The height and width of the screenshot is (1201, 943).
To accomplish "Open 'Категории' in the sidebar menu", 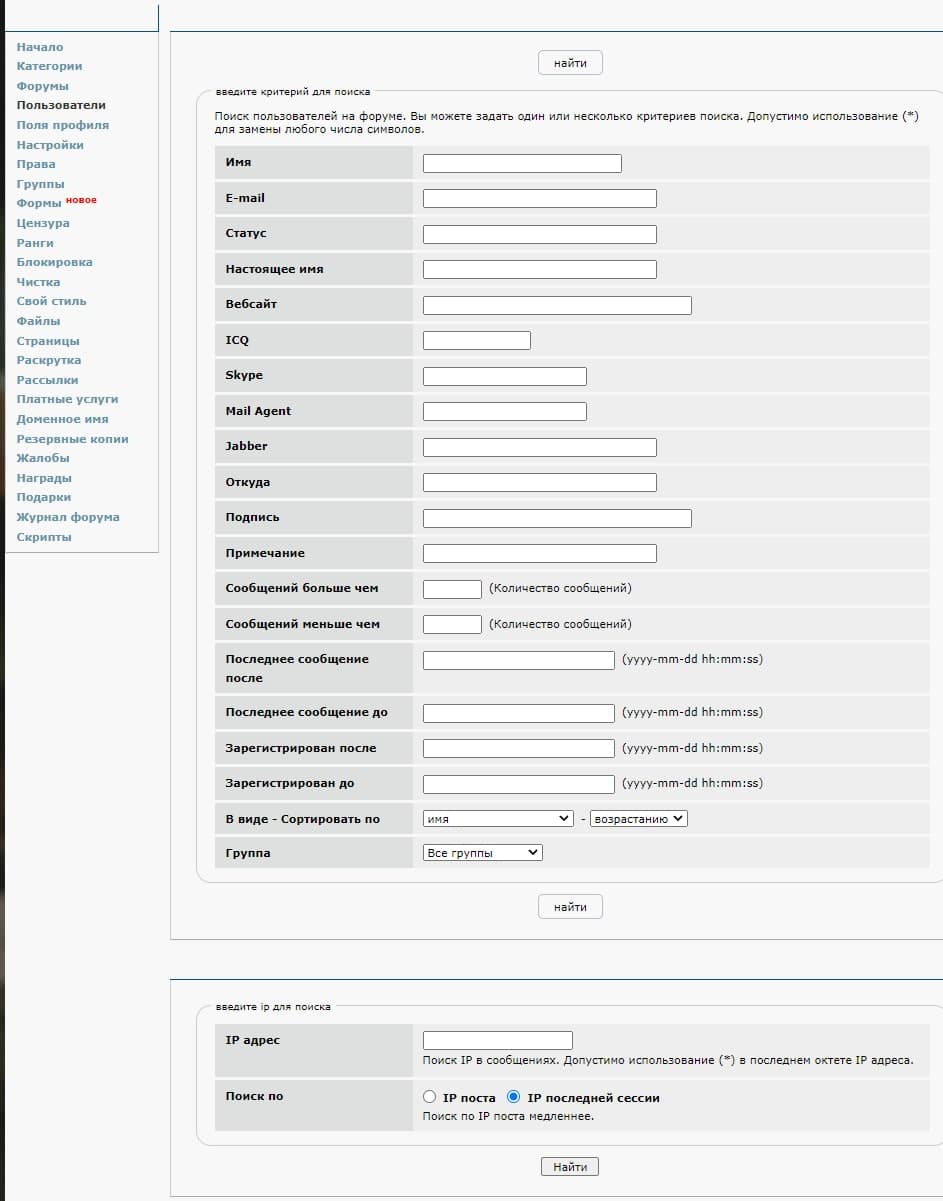I will (x=49, y=66).
